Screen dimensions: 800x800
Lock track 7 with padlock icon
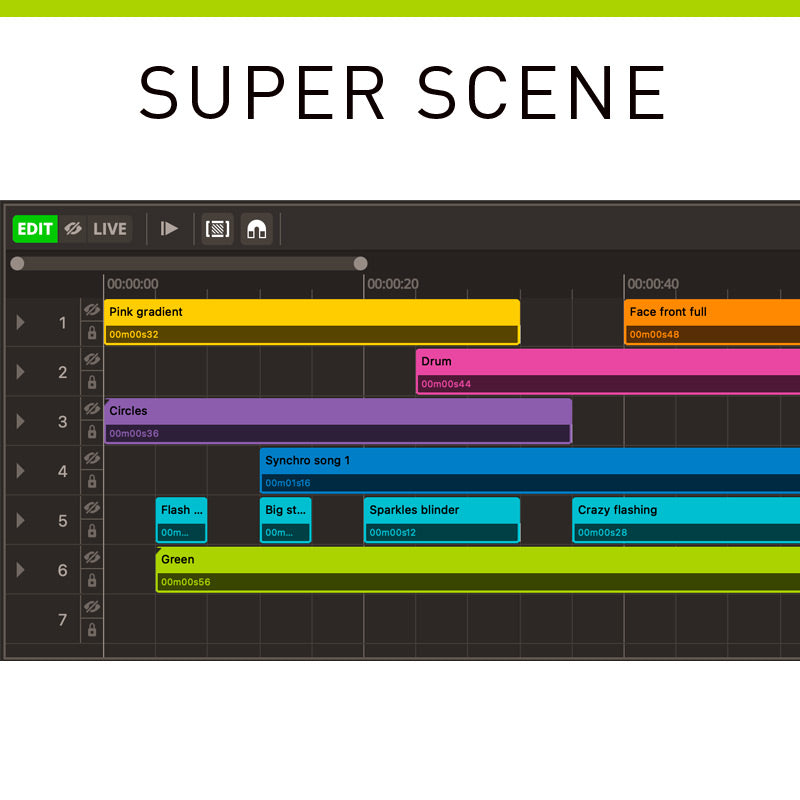pos(92,630)
